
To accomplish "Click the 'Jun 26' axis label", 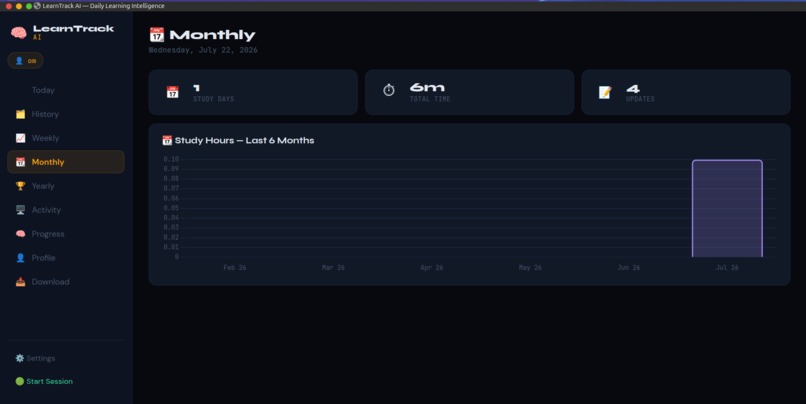I will pyautogui.click(x=629, y=268).
